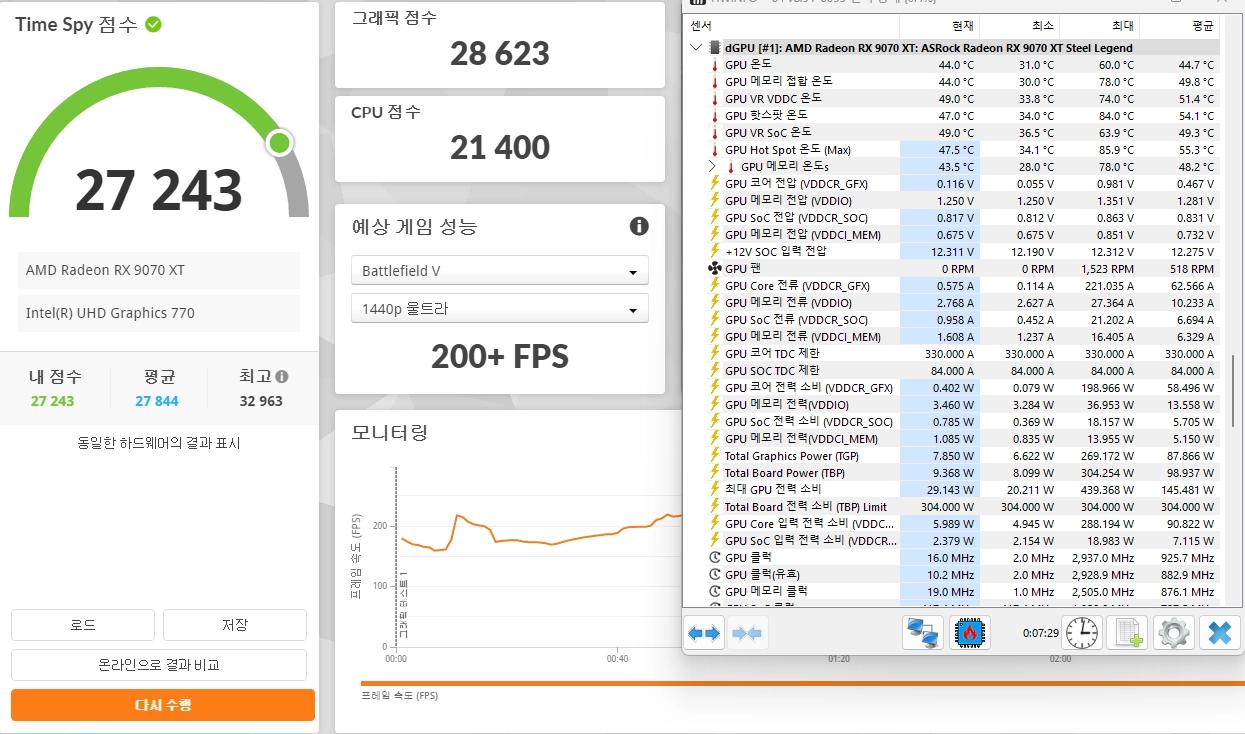Open HWiNFO sensor settings gear icon
Viewport: 1245px width, 734px height.
coord(1174,633)
